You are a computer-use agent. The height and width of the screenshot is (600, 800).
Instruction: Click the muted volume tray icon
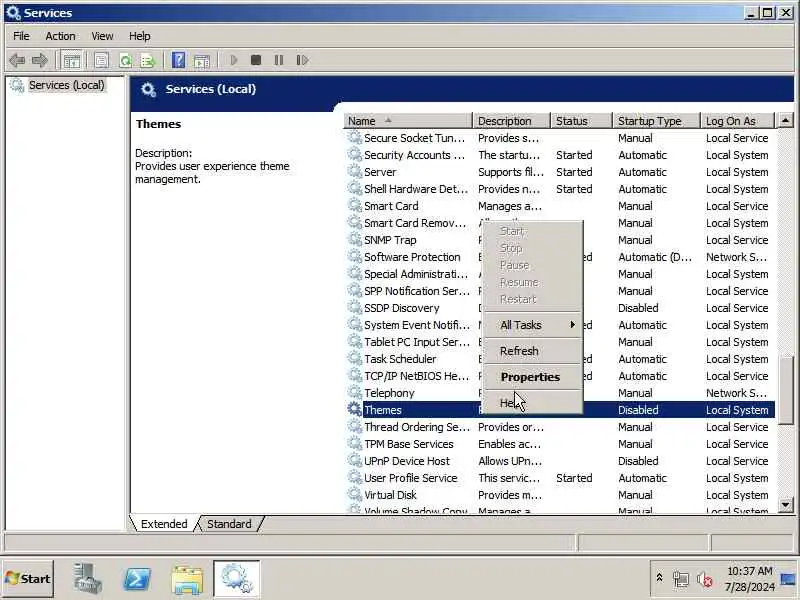click(705, 579)
